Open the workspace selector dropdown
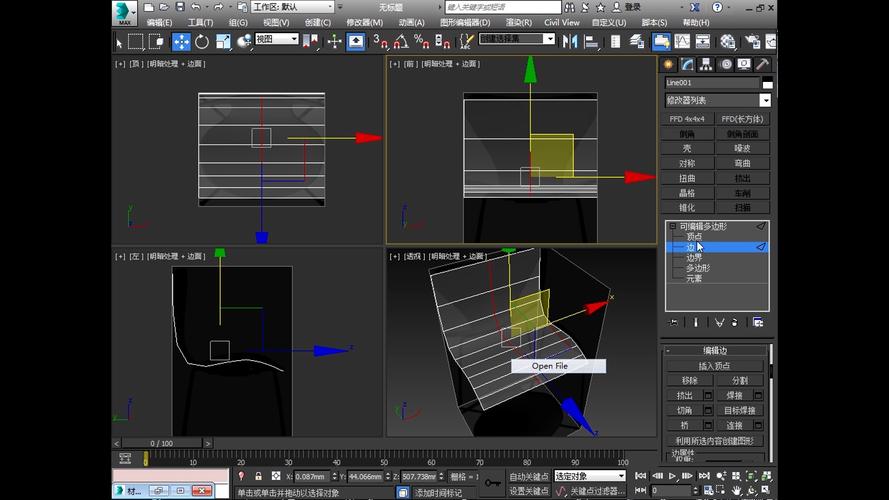 (293, 7)
